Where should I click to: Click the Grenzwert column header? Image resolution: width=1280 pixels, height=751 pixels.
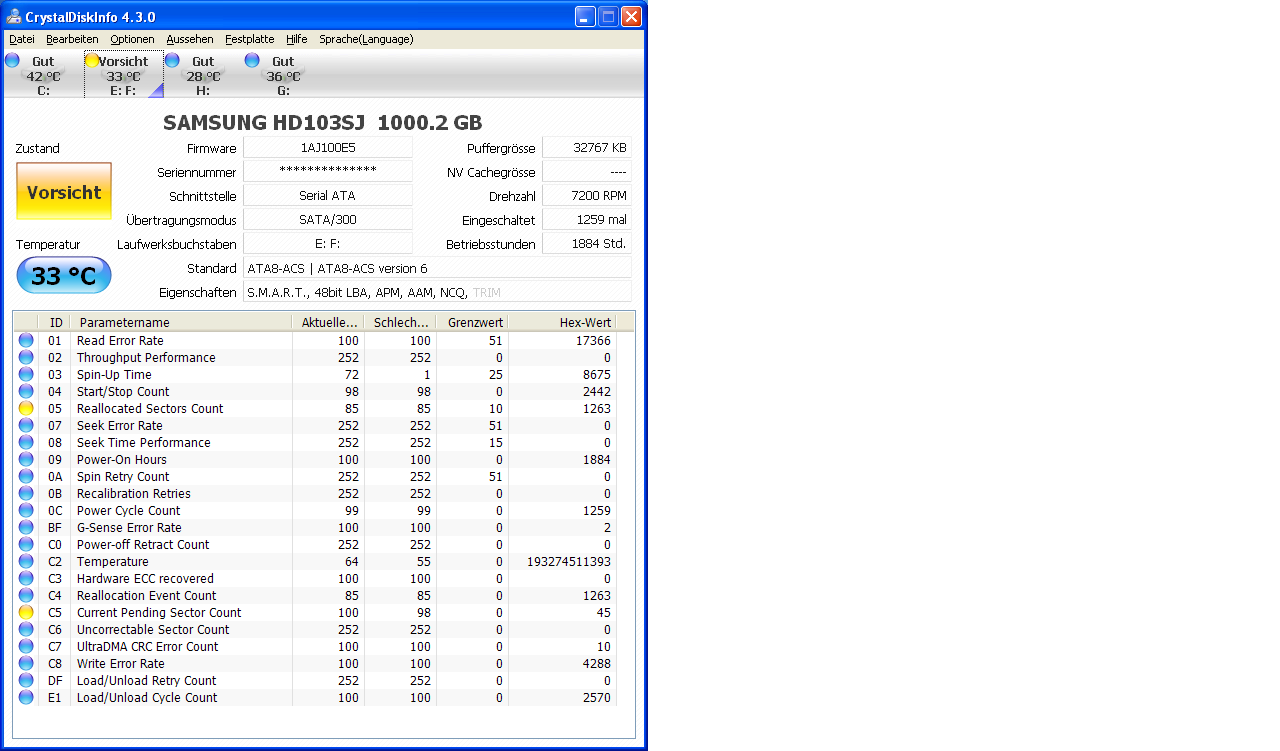coord(472,323)
